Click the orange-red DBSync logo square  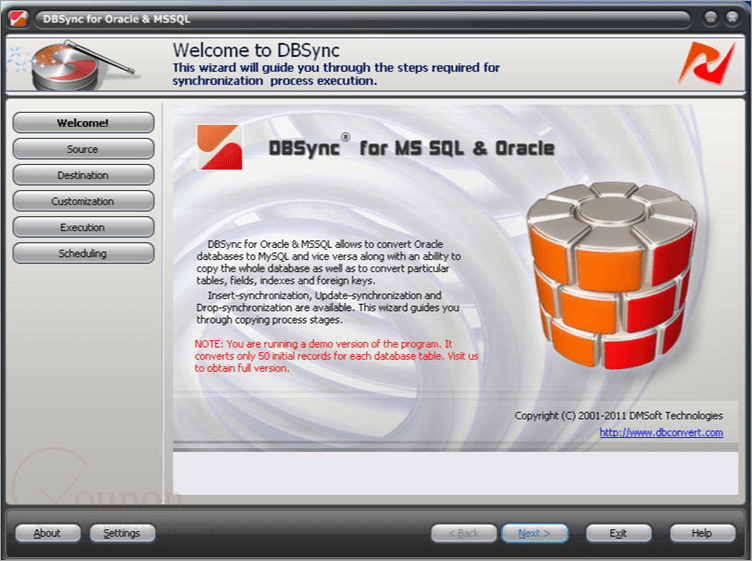tap(219, 147)
